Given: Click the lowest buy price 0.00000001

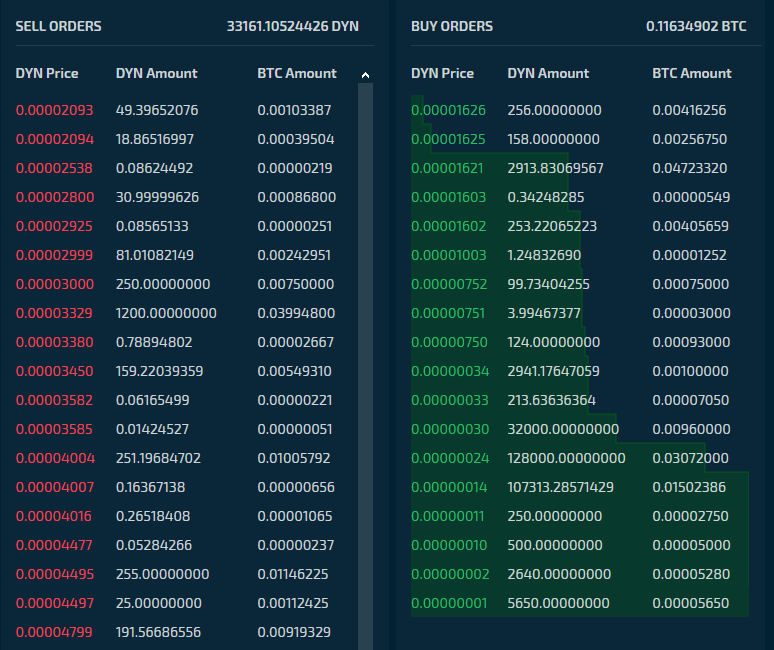Looking at the screenshot, I should pyautogui.click(x=449, y=603).
